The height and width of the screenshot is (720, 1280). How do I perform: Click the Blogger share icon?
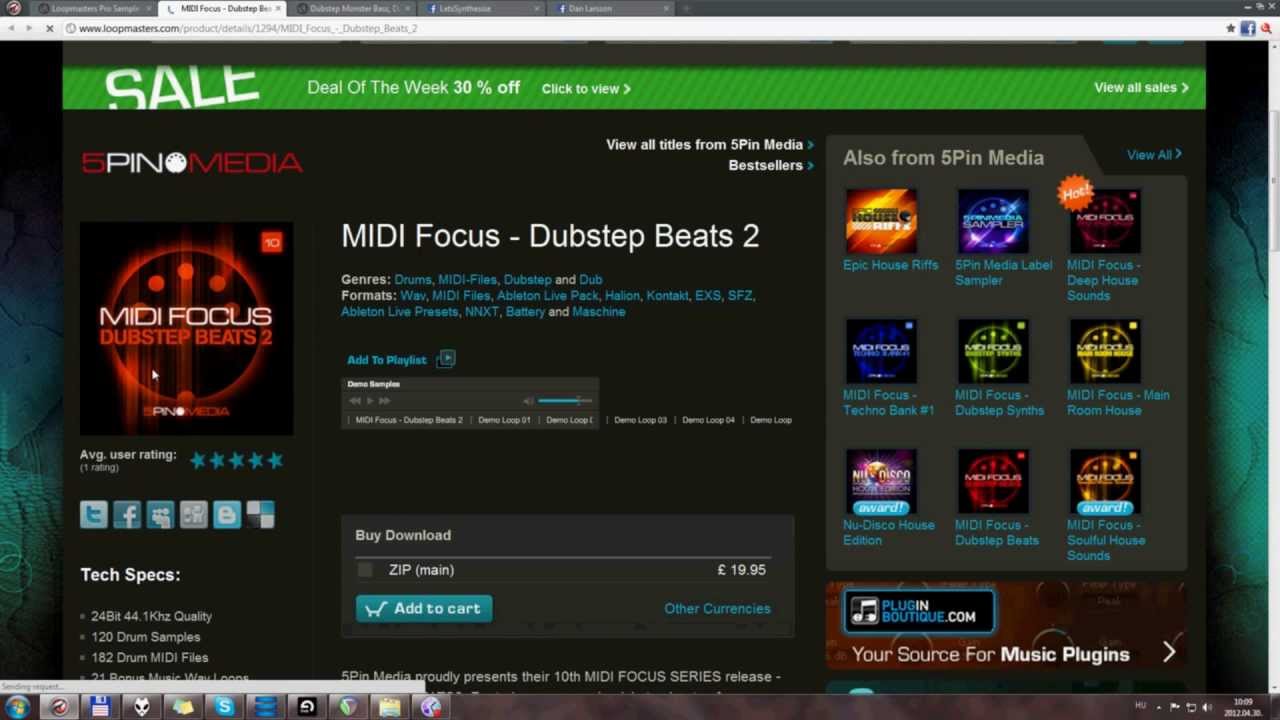click(x=227, y=514)
